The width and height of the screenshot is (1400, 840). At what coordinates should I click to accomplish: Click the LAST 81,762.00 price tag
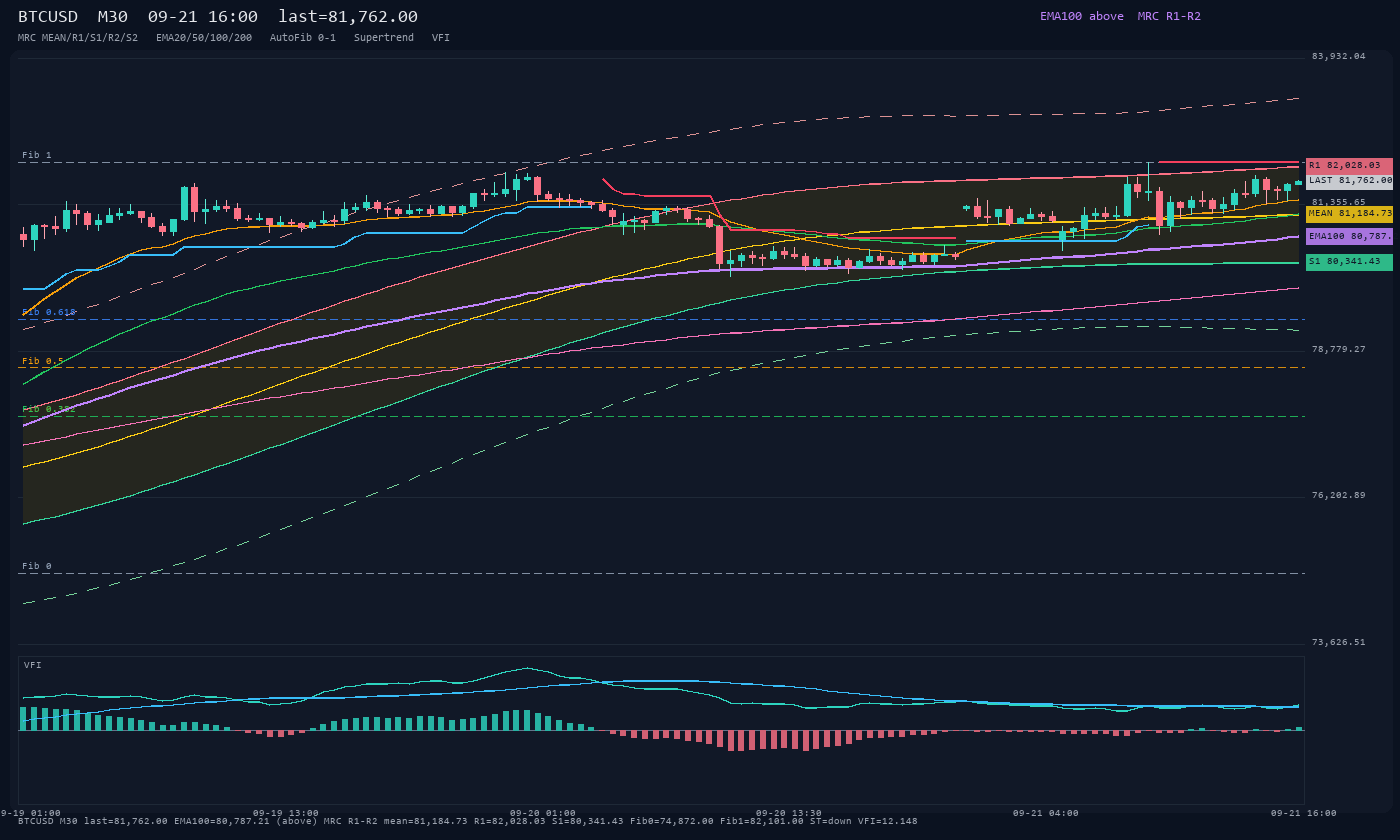1349,181
